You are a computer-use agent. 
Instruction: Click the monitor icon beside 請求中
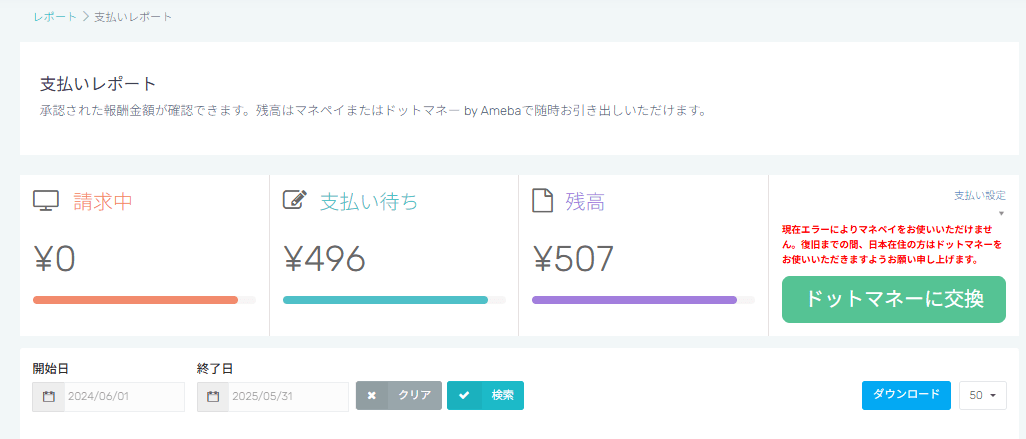pos(46,201)
